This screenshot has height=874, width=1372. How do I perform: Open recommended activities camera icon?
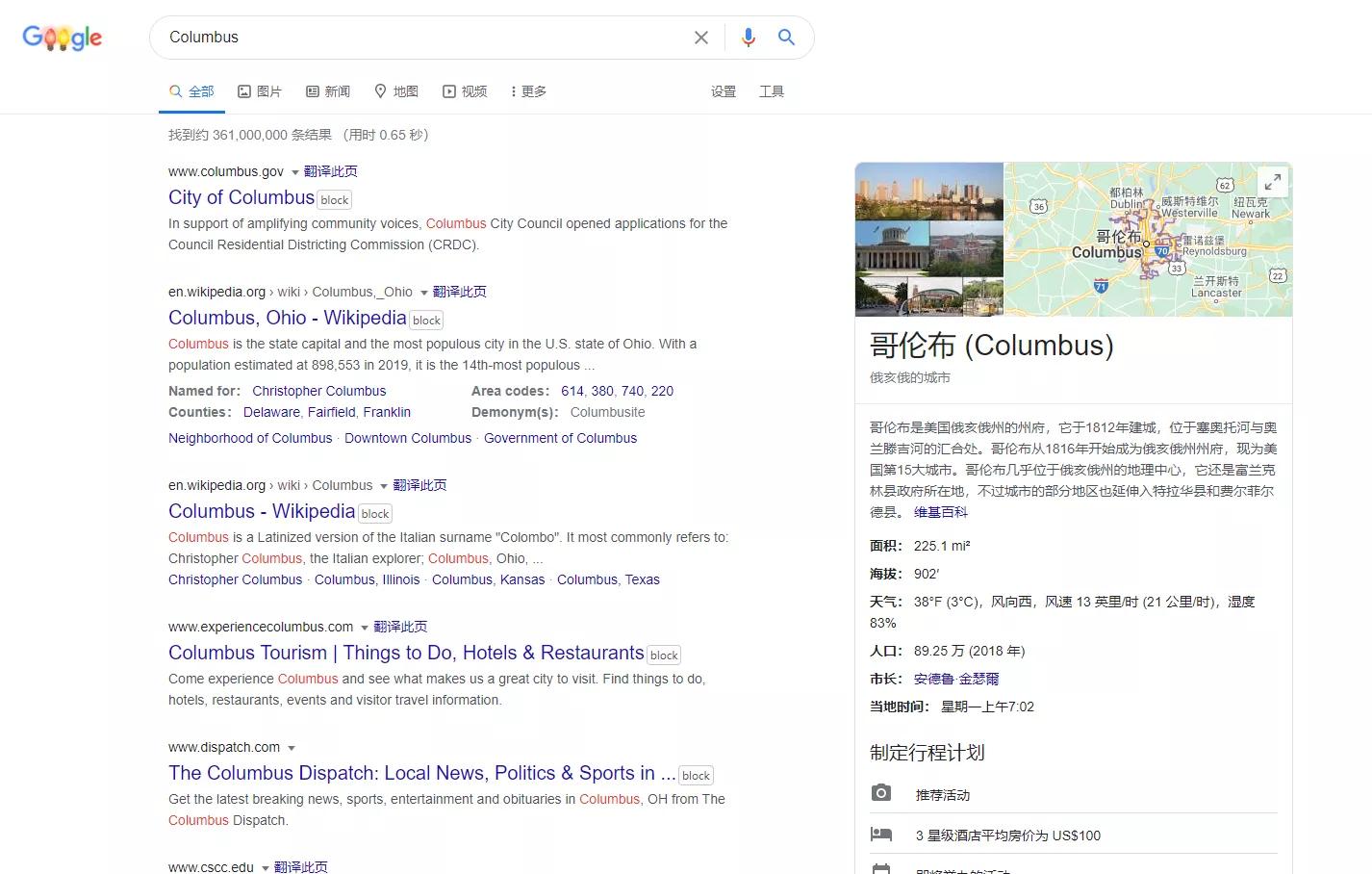click(881, 793)
